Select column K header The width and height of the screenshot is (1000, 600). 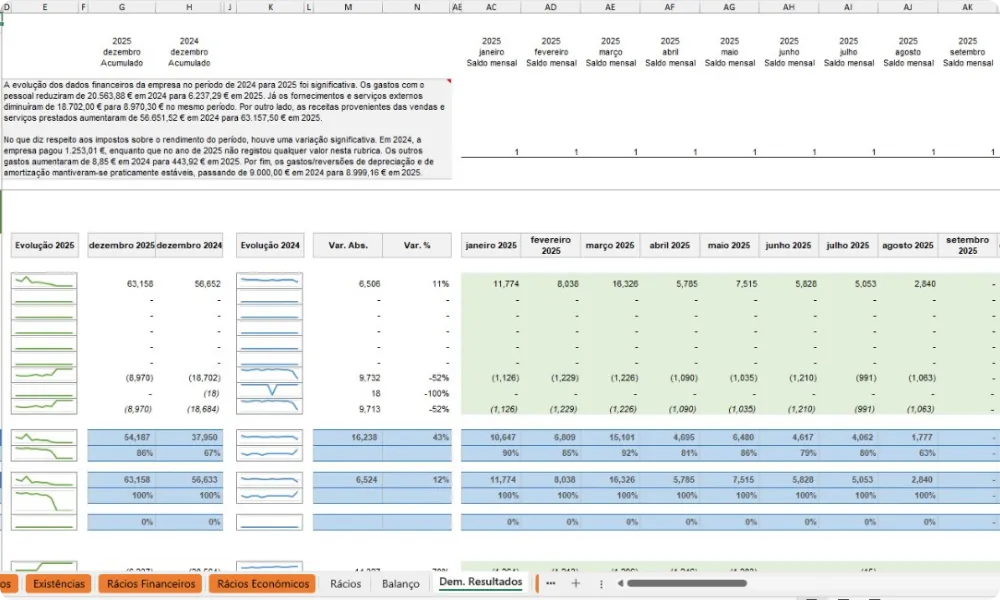click(270, 7)
